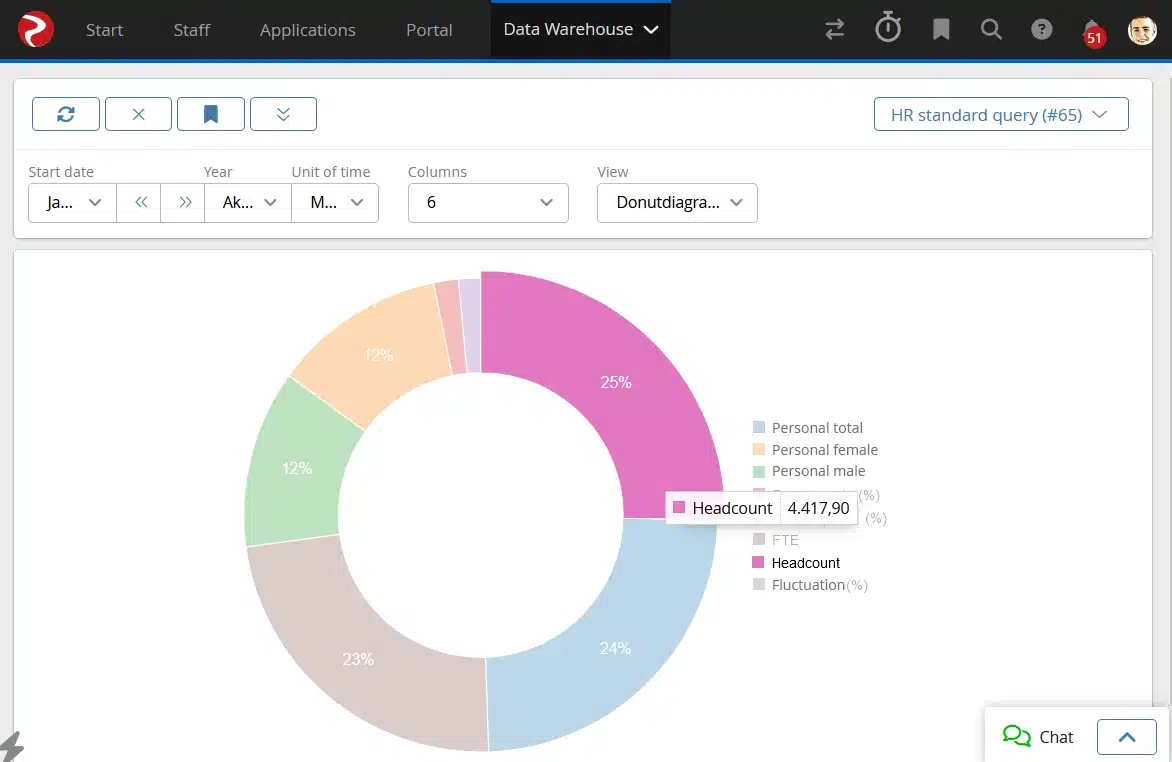Switch to the Staff section

coord(191,30)
